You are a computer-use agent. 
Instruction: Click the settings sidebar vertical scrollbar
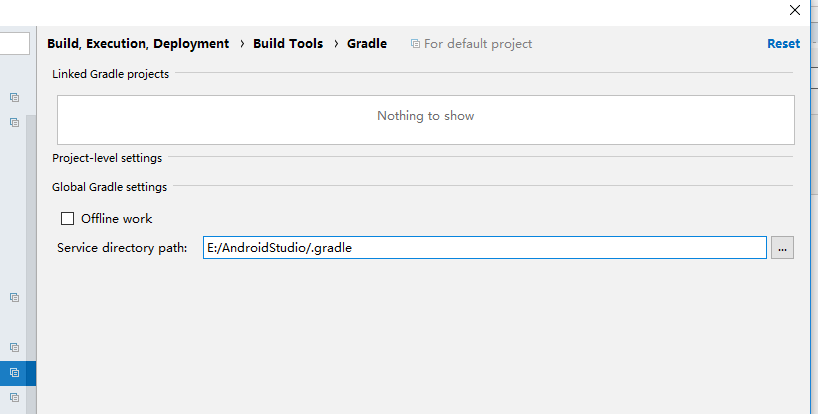31,263
